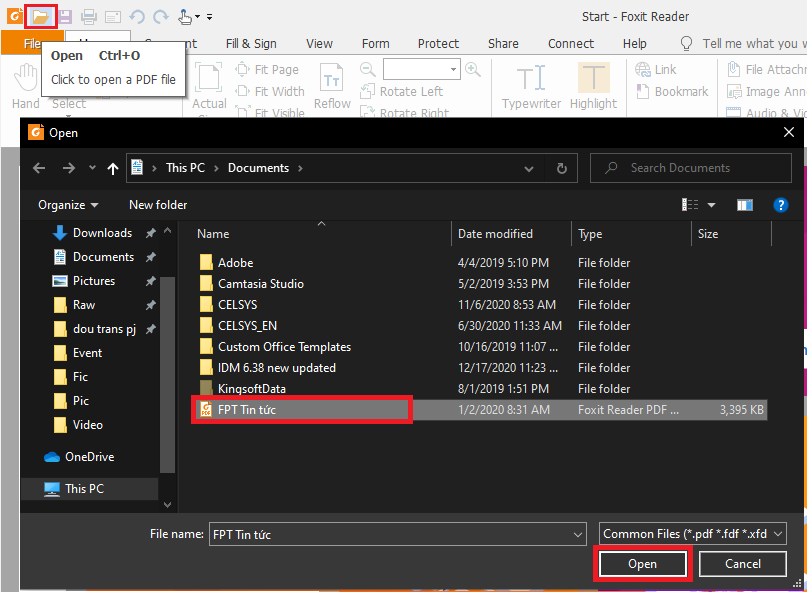Image resolution: width=807 pixels, height=592 pixels.
Task: Select the Highlight tool
Action: [x=593, y=86]
